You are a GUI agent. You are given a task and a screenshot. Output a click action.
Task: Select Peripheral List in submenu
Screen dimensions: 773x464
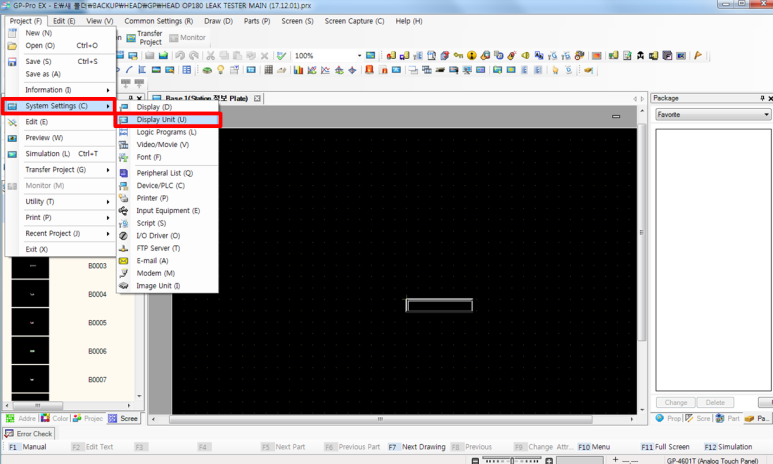pyautogui.click(x=168, y=173)
